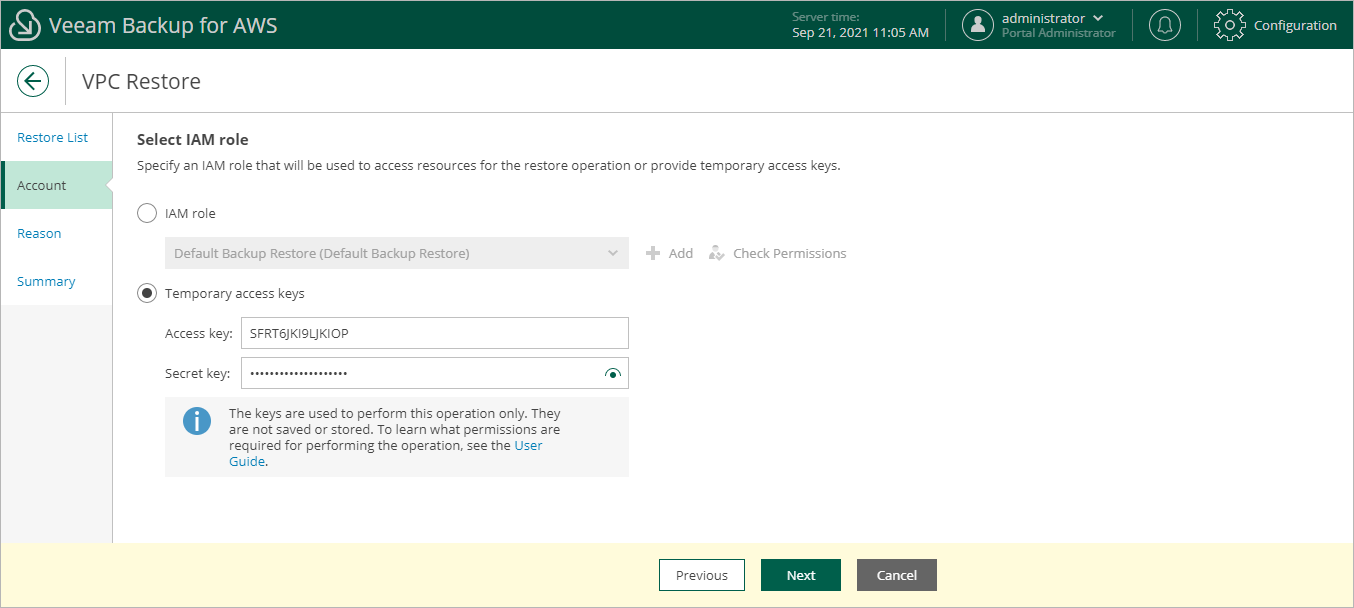Select the IAM role radio button

147,212
